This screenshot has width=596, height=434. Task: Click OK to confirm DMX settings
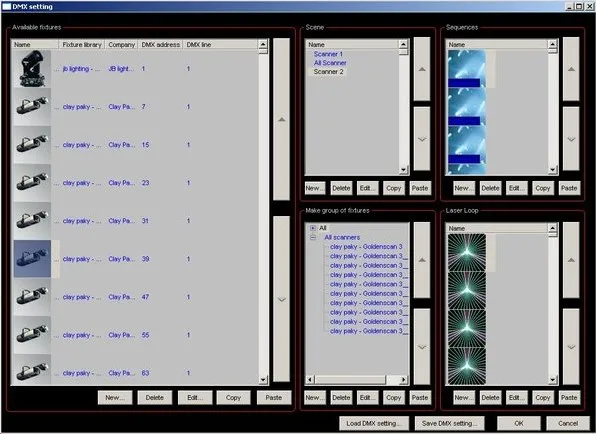(x=519, y=423)
